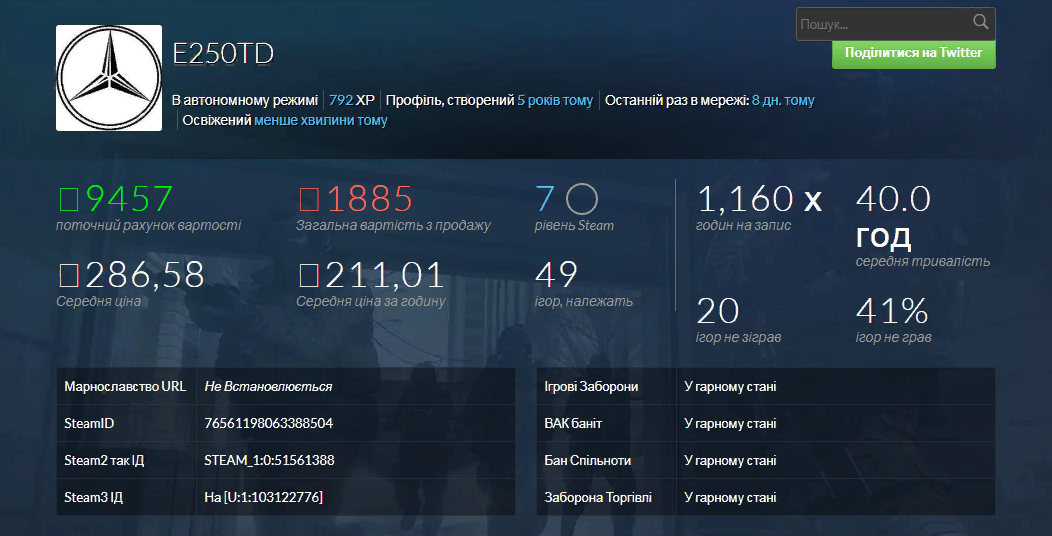Click the 20 games not played value
The height and width of the screenshot is (536, 1052).
[x=718, y=311]
